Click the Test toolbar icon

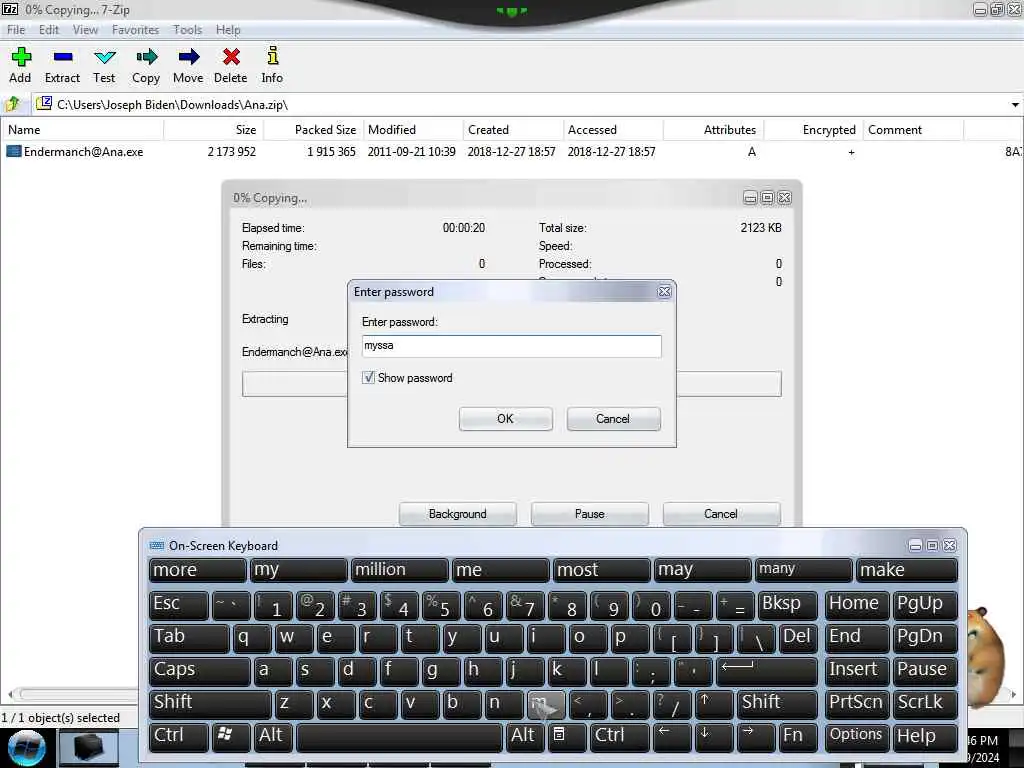click(x=104, y=57)
